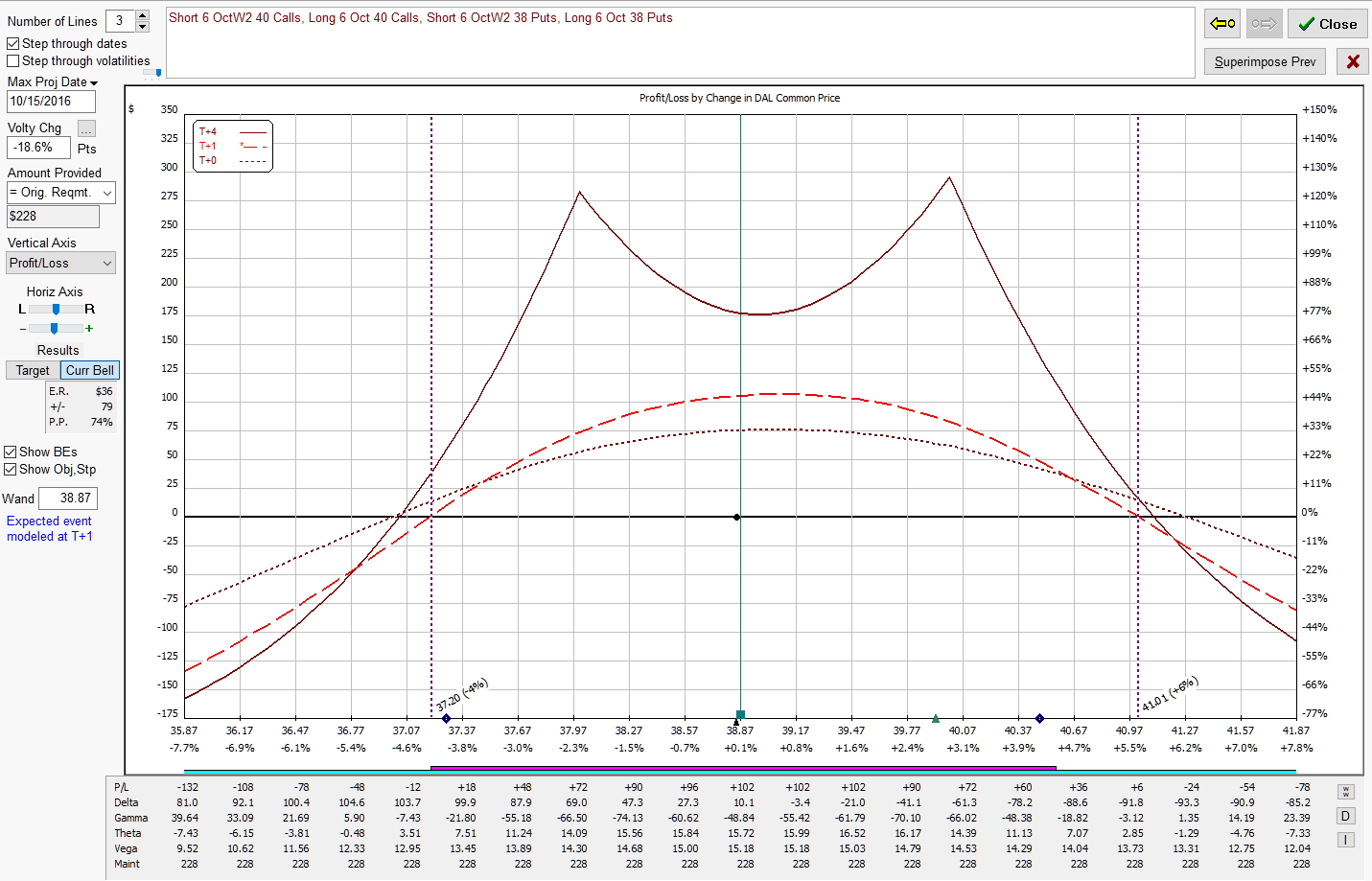Disable the Show Obj,Stp checkbox
Image resolution: width=1372 pixels, height=881 pixels.
tap(11, 470)
